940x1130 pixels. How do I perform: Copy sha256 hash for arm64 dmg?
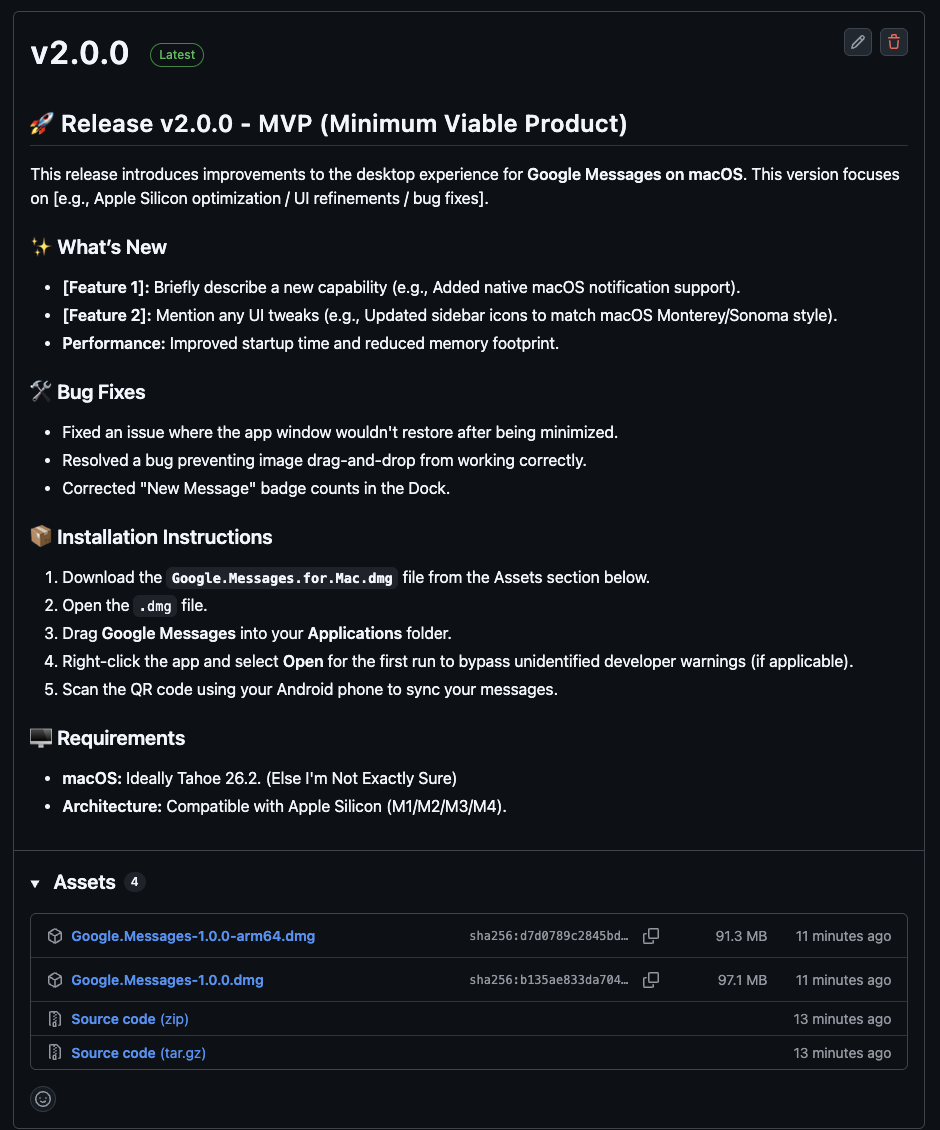[x=651, y=936]
